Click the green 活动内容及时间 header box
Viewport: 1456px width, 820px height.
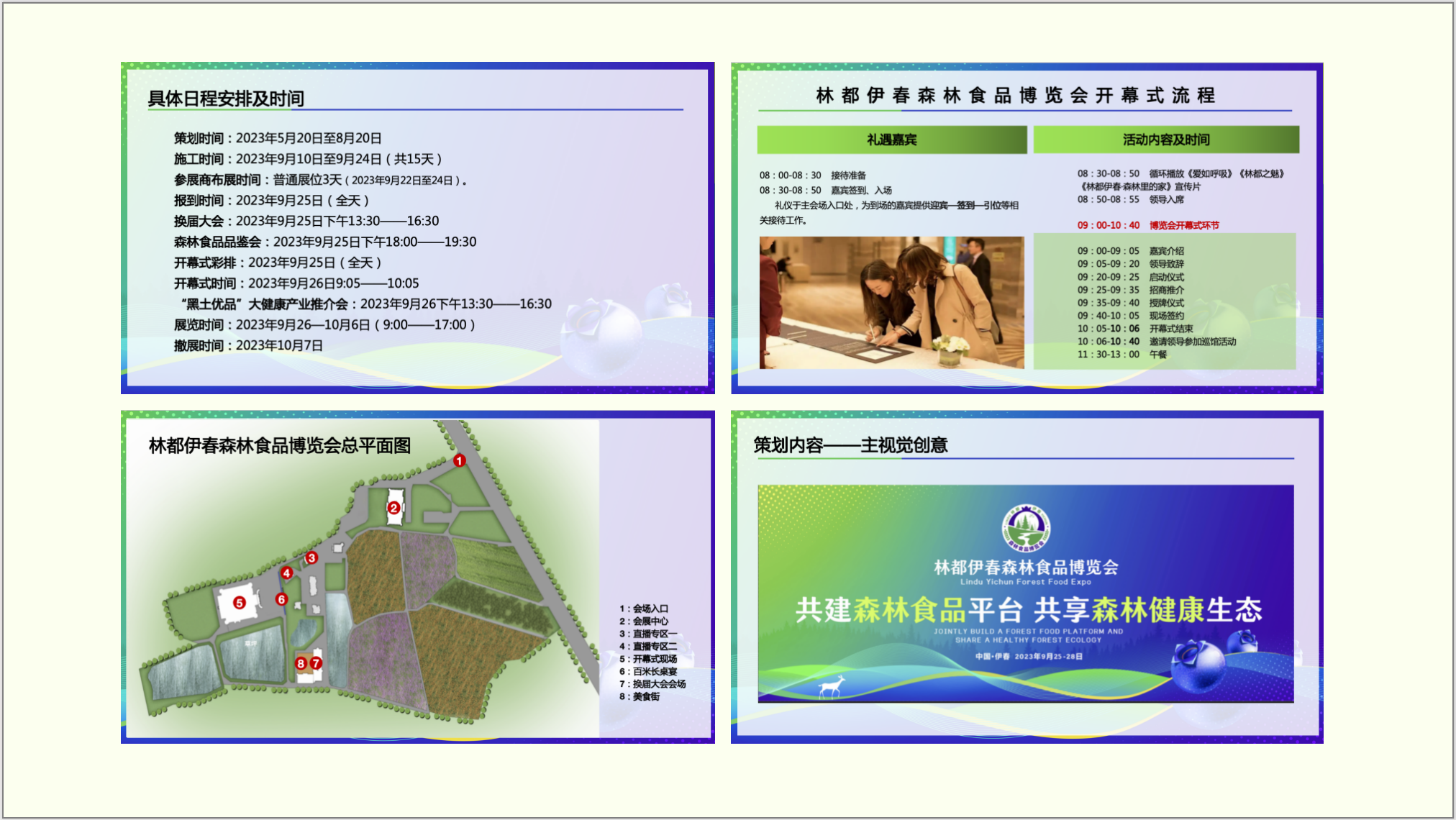[1166, 140]
